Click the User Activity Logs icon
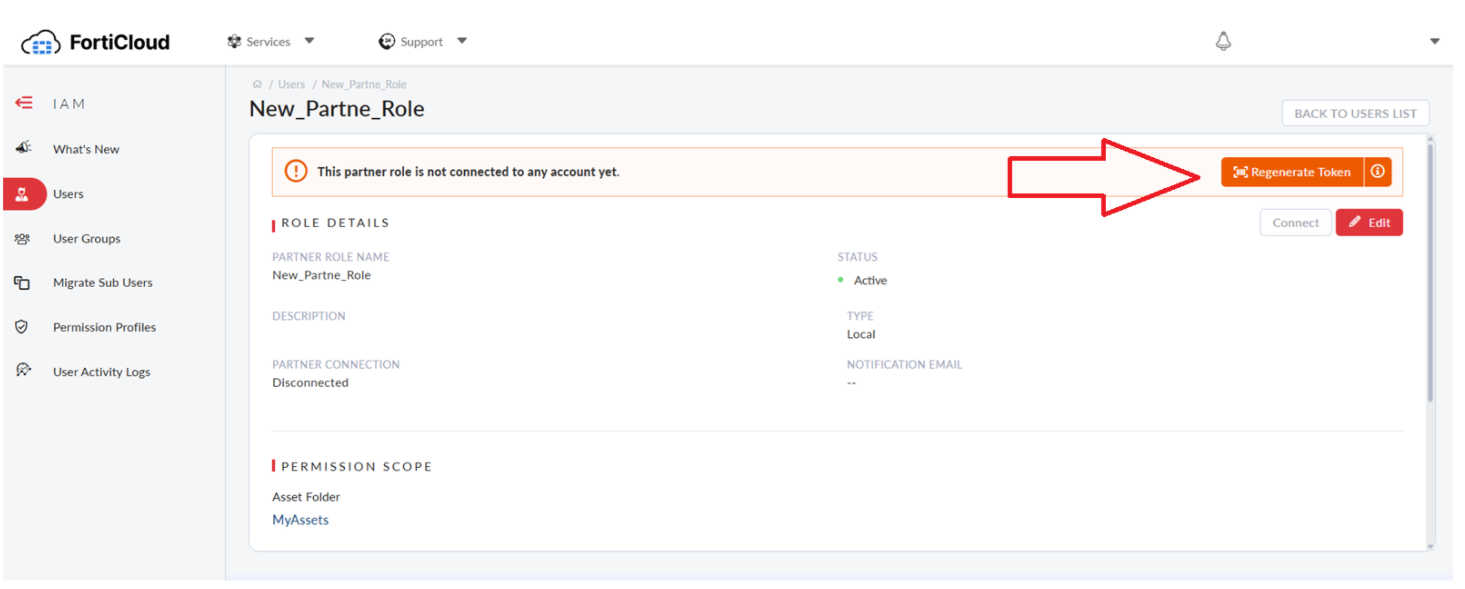Screen dimensions: 1465x589 click(23, 371)
